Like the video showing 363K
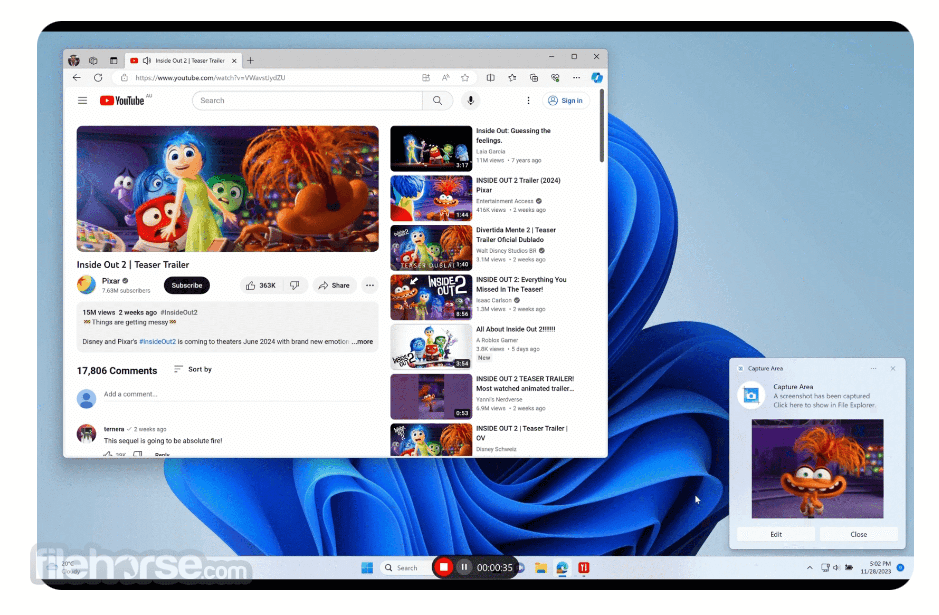 (261, 286)
